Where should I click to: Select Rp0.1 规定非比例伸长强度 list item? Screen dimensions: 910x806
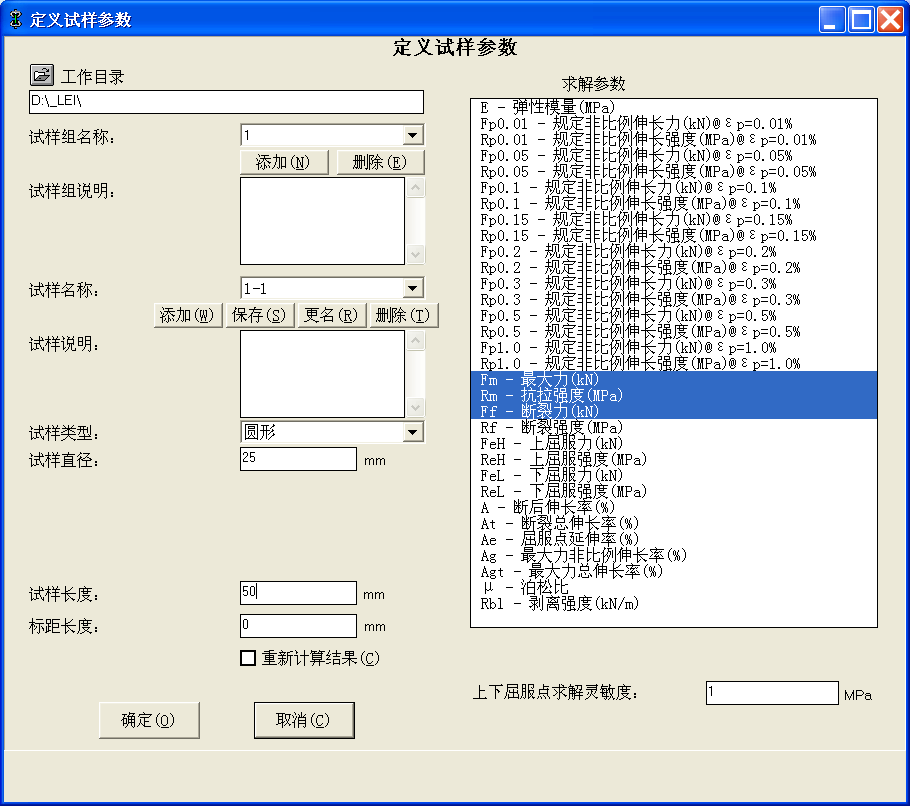674,204
